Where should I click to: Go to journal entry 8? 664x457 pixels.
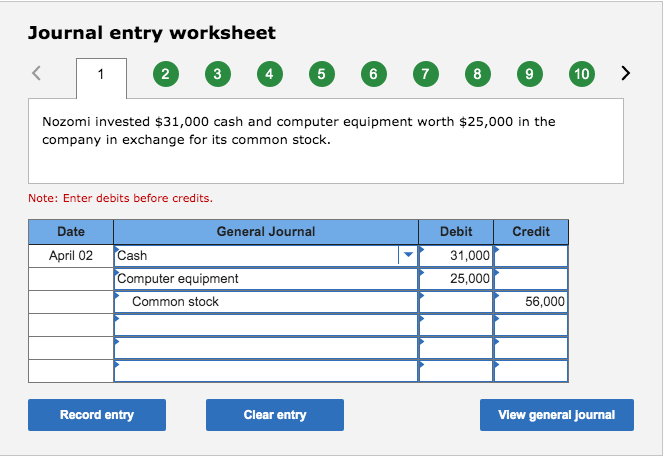click(x=478, y=74)
